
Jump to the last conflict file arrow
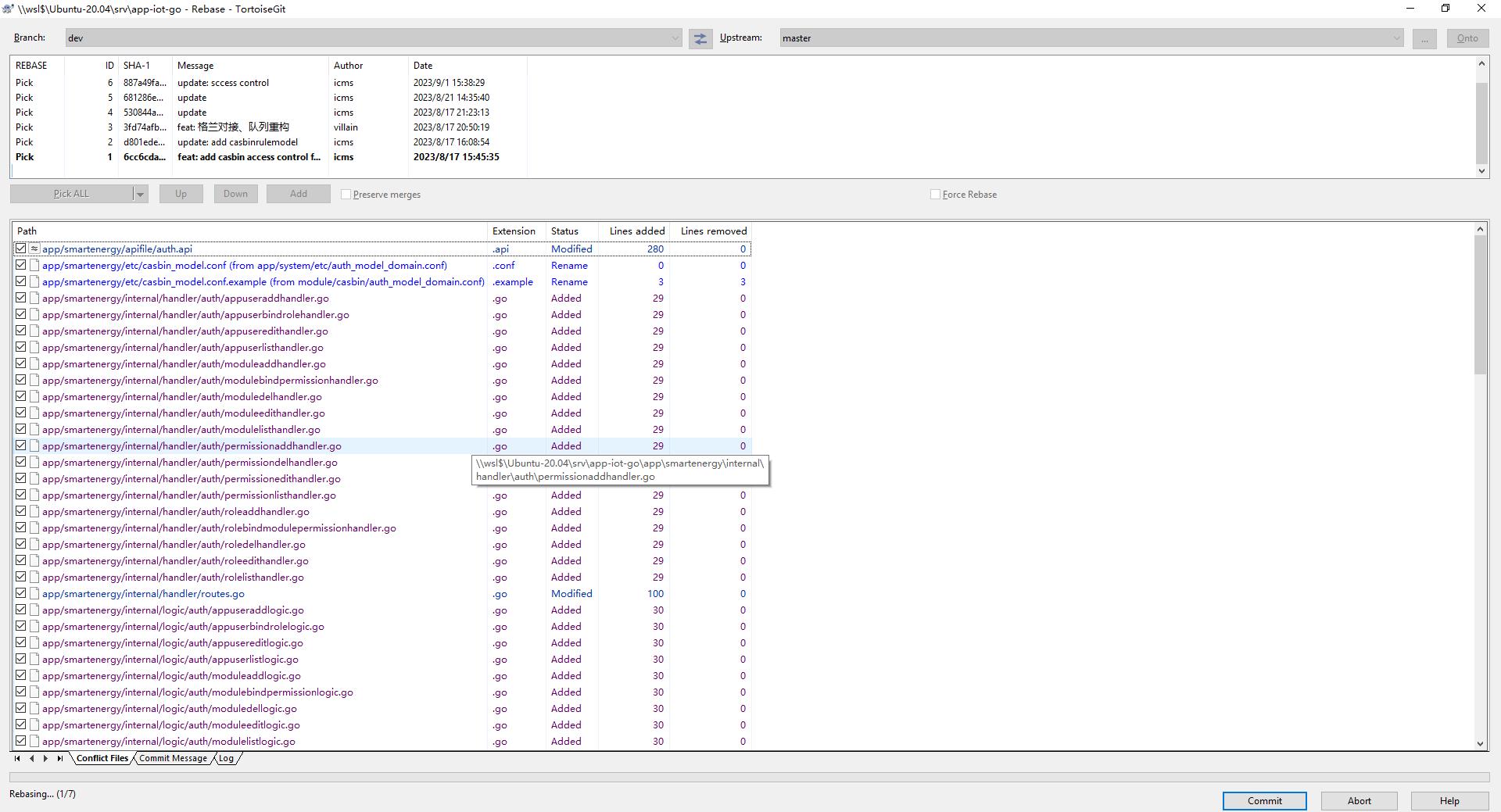pyautogui.click(x=59, y=758)
